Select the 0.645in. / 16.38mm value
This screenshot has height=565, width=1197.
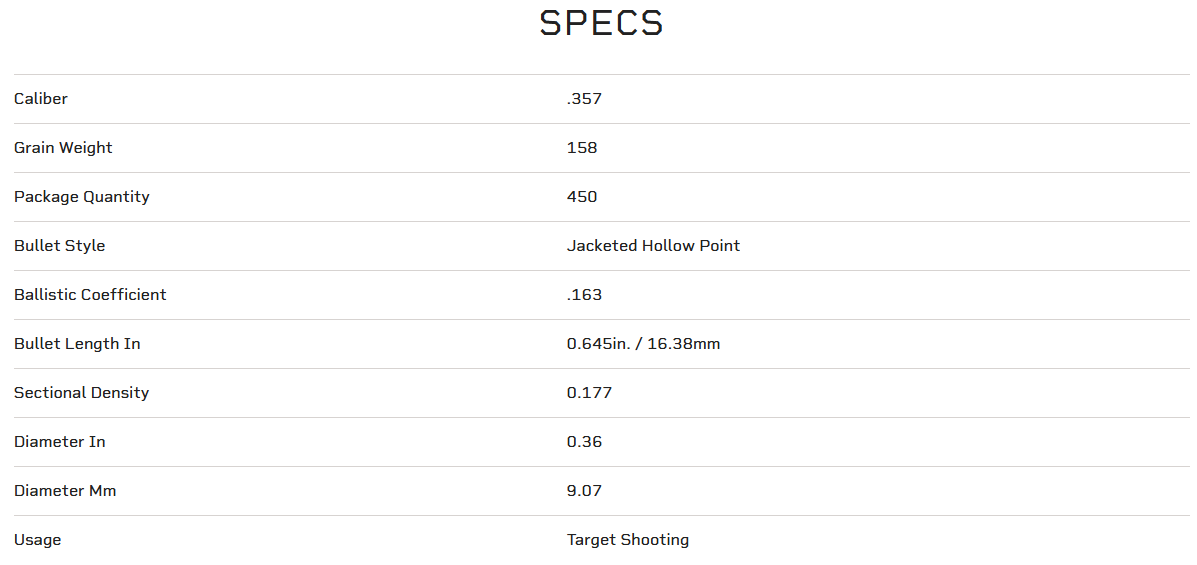click(x=643, y=344)
